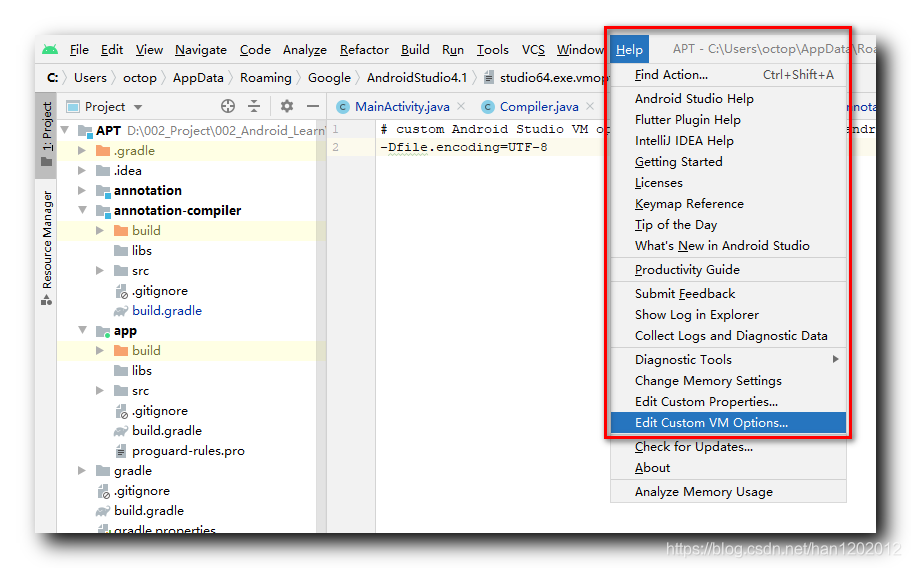Collapse the annotation-compiler module
Viewport: 911px width, 568px height.
tap(82, 211)
